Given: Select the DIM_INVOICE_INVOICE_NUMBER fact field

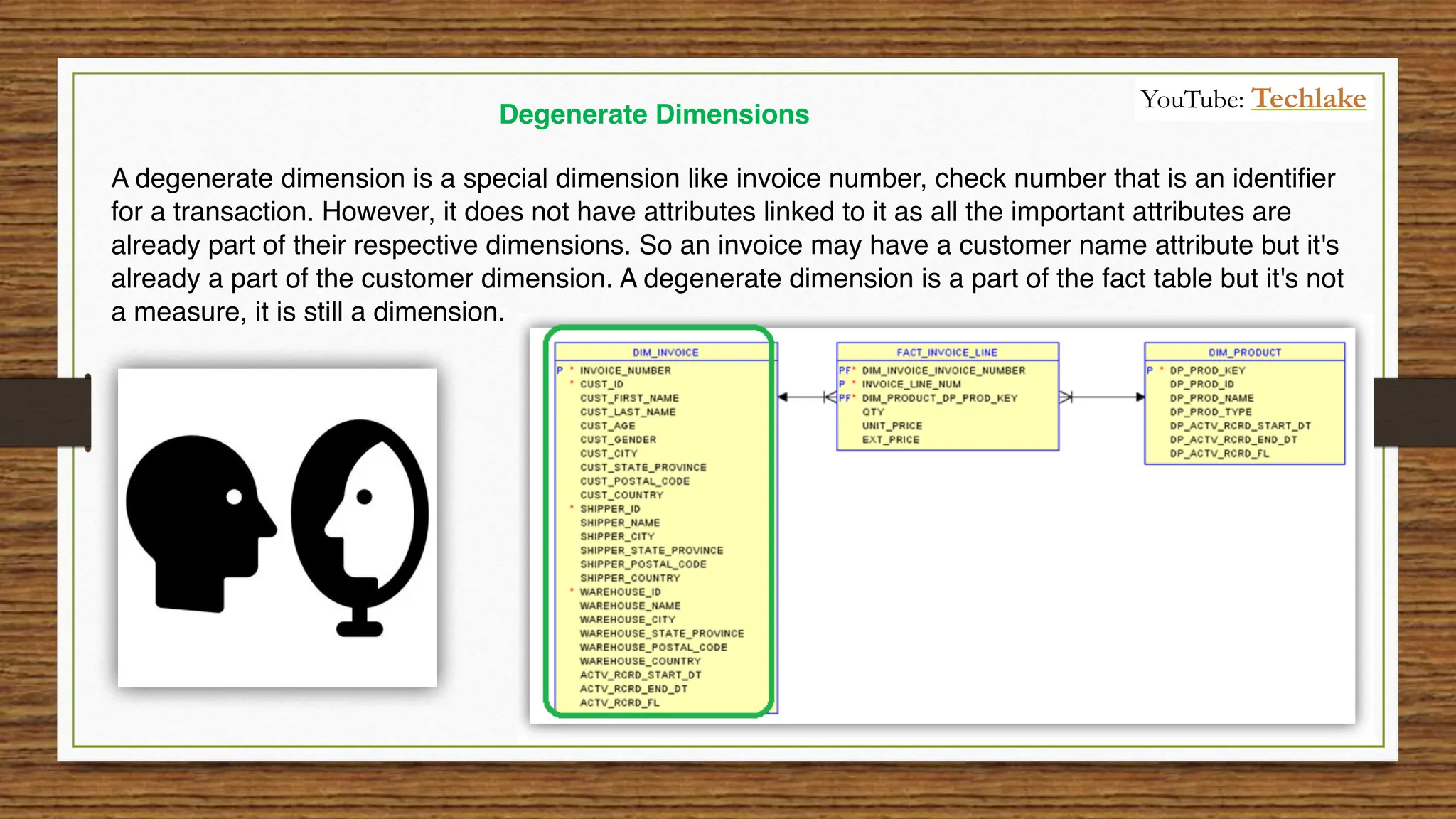Looking at the screenshot, I should pos(943,370).
